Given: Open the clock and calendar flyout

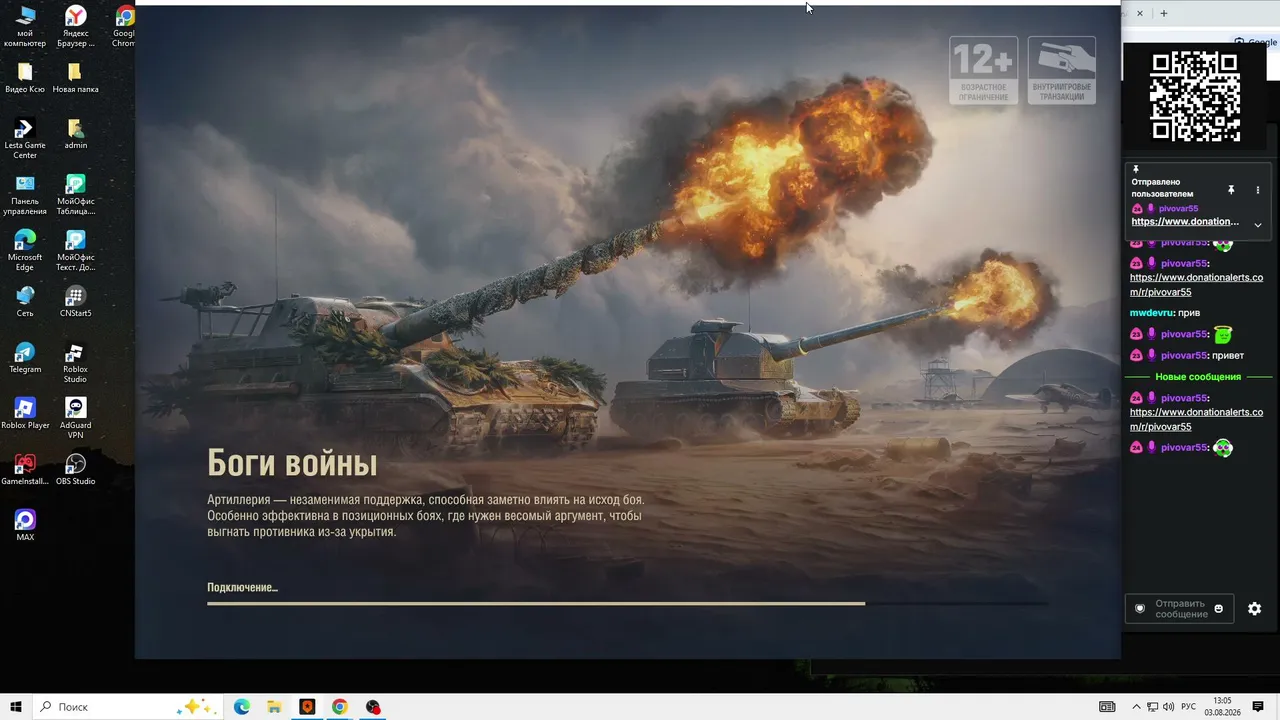Looking at the screenshot, I should click(1222, 707).
